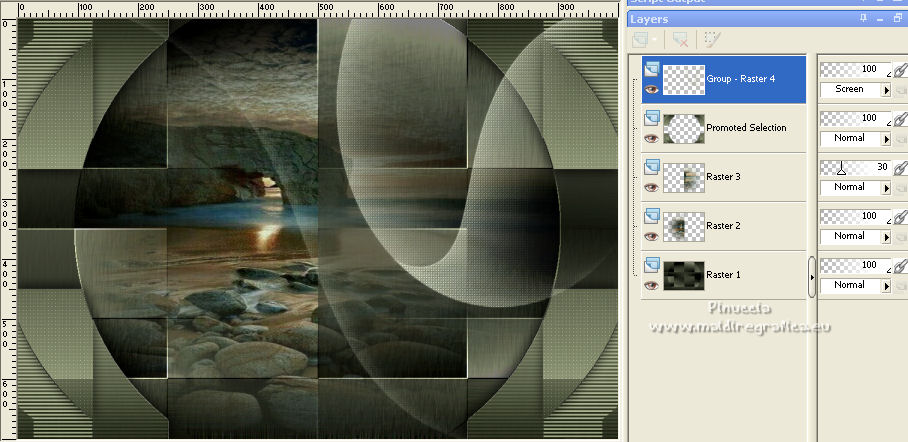Click the layer type icon of Raster 1
Image resolution: width=908 pixels, height=442 pixels.
[x=651, y=265]
